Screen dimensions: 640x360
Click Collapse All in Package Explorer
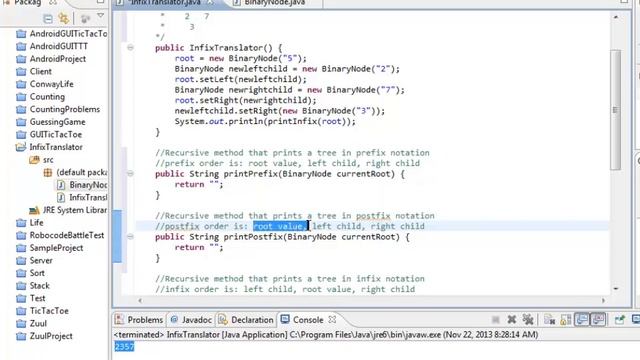coord(48,18)
